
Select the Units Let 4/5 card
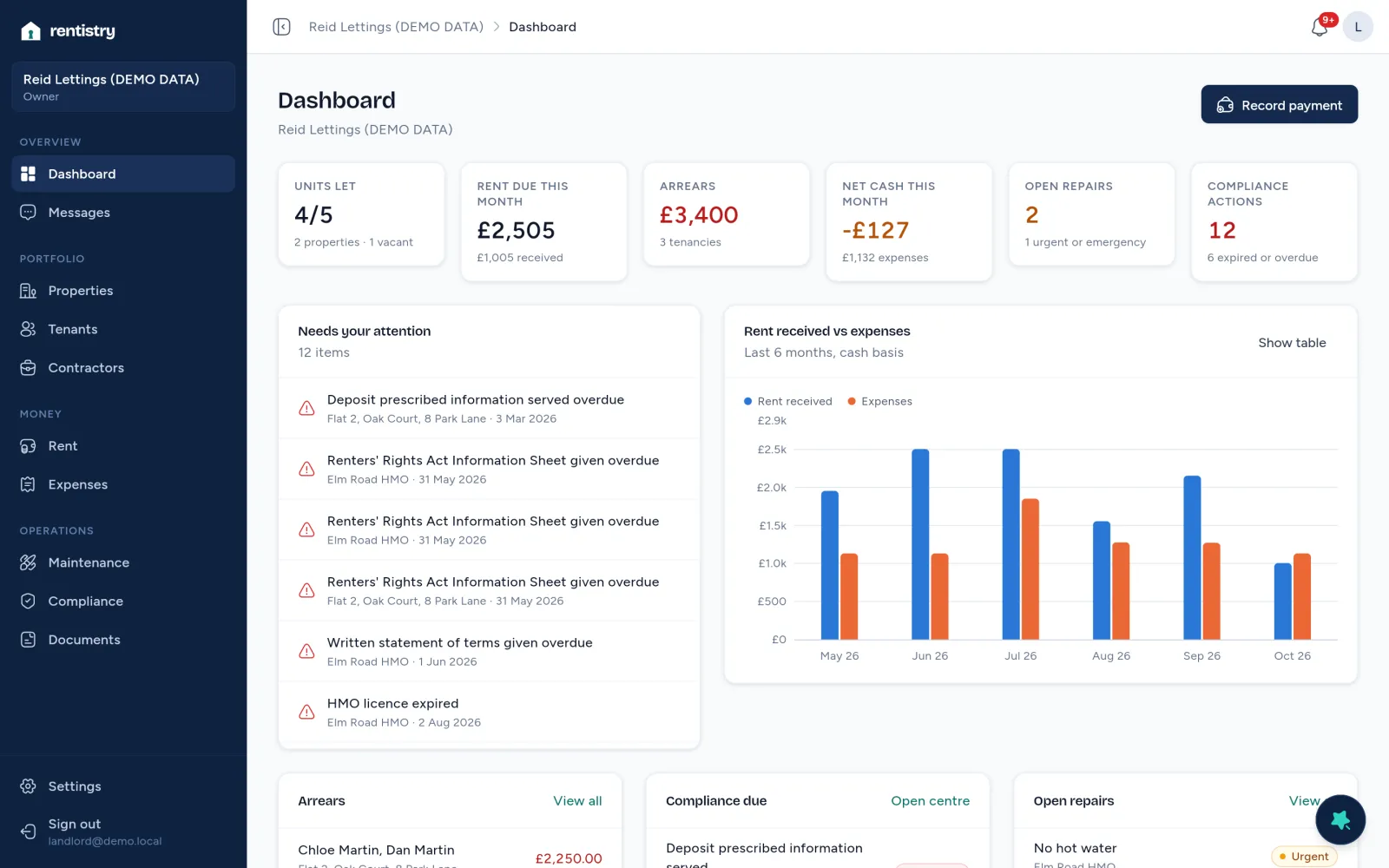[x=361, y=214]
